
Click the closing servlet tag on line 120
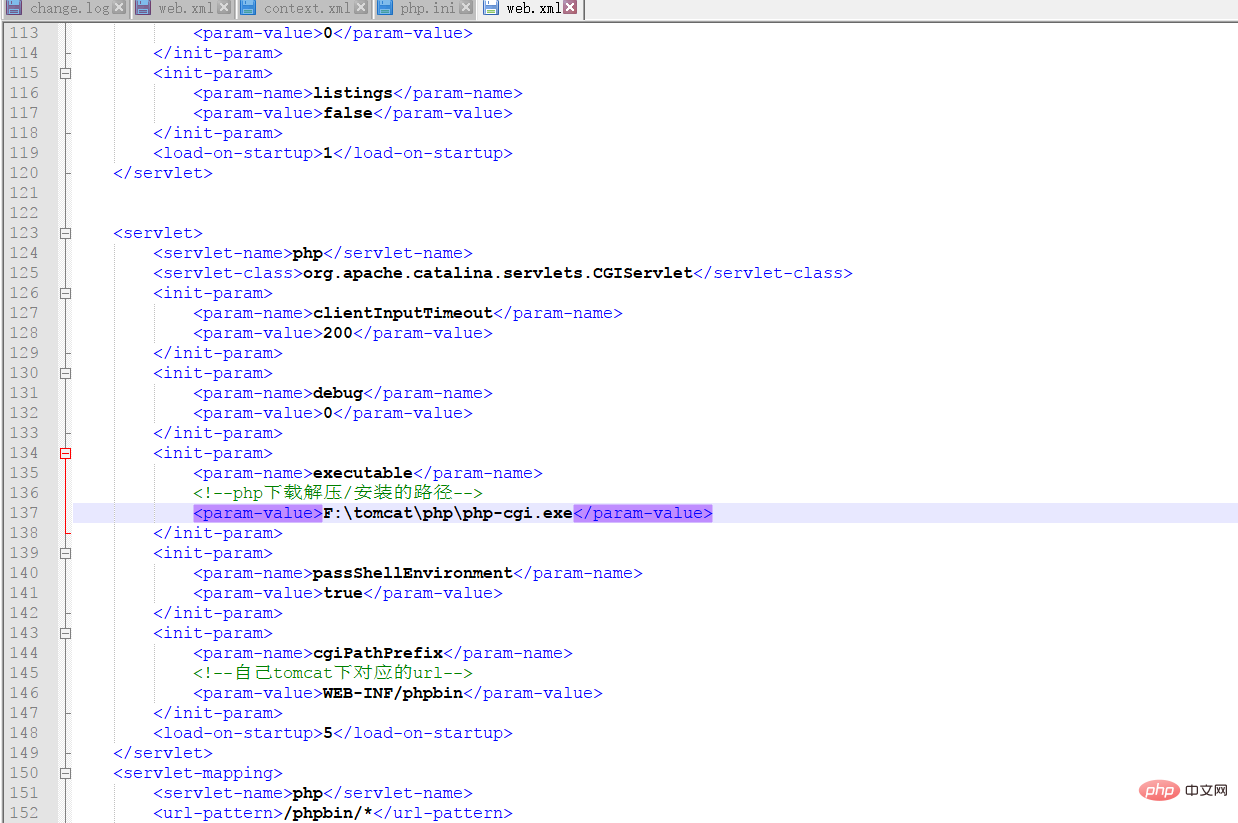(163, 173)
